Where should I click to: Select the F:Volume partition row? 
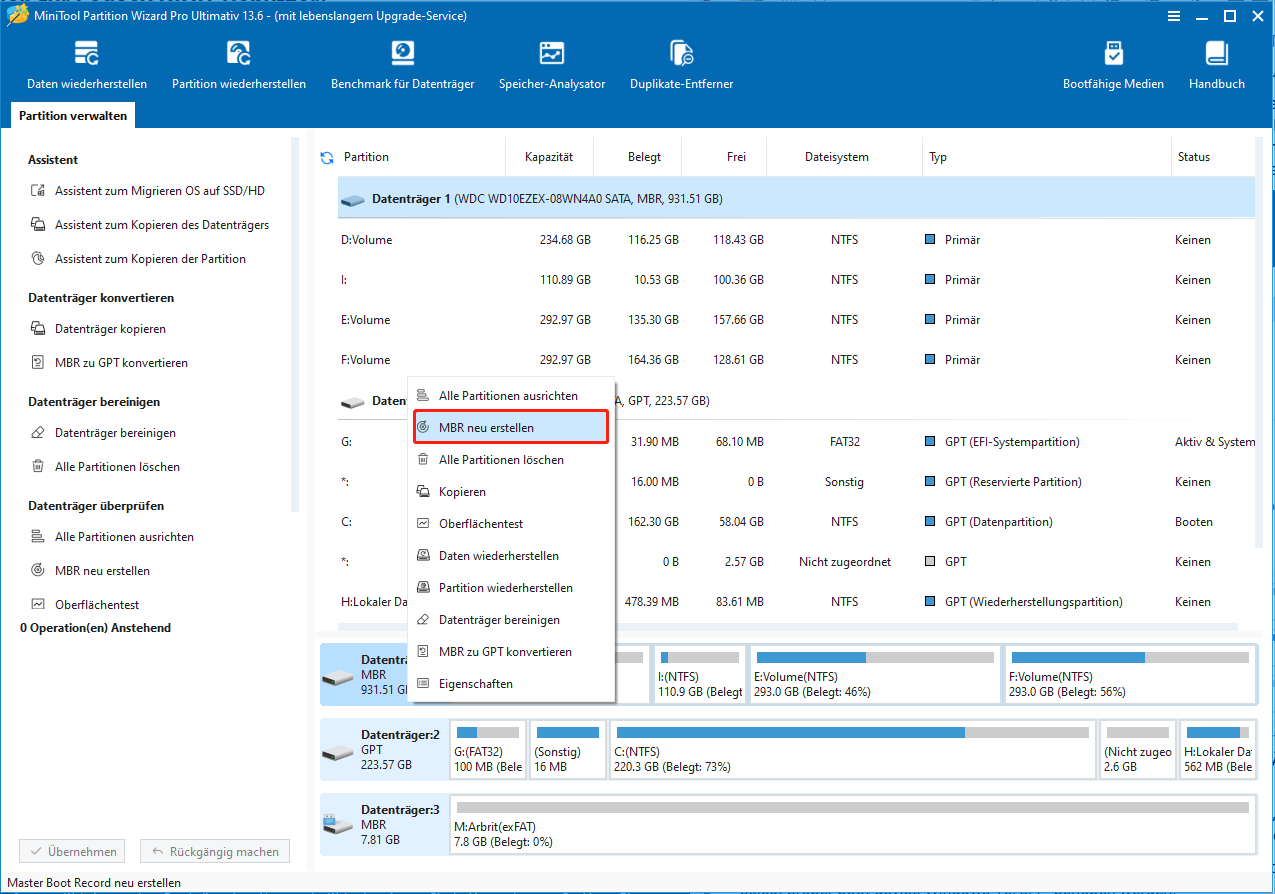click(x=796, y=360)
